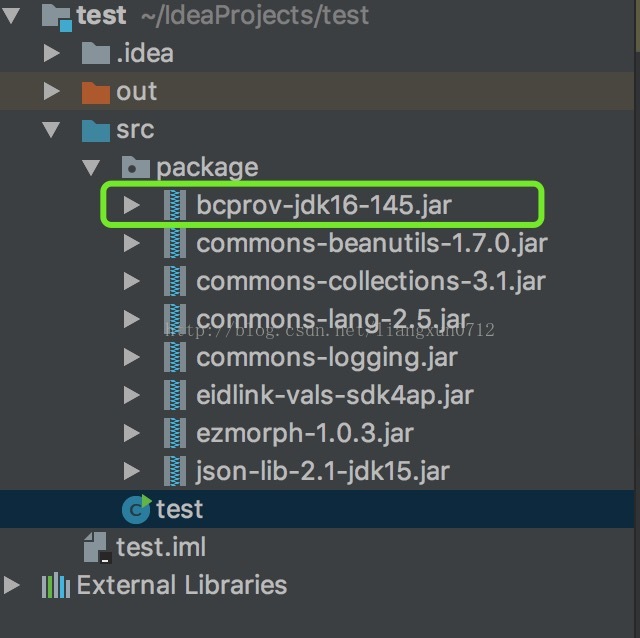The height and width of the screenshot is (638, 640).
Task: Click the External Libraries bar-chart icon
Action: coord(56,585)
